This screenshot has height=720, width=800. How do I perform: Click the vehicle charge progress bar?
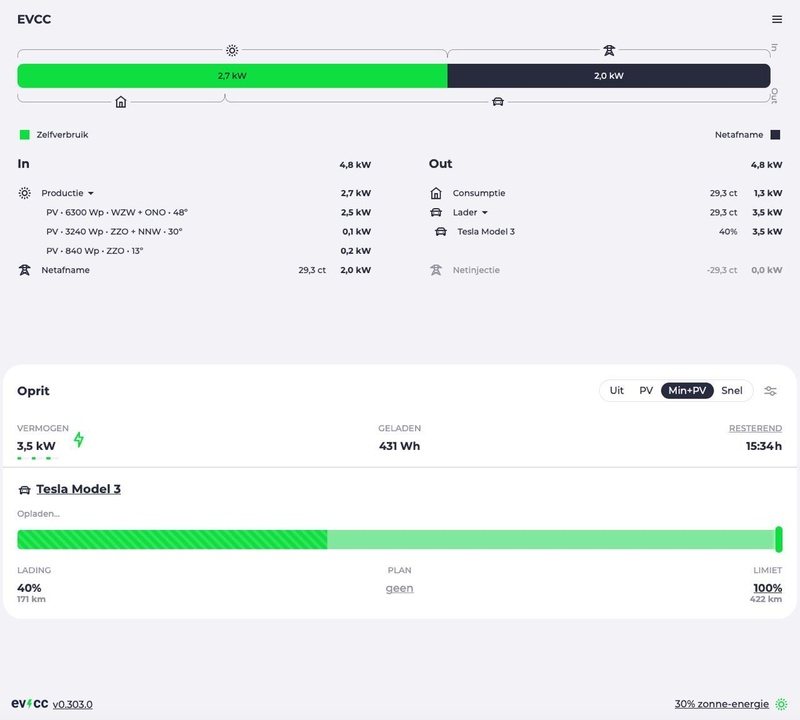tap(396, 539)
